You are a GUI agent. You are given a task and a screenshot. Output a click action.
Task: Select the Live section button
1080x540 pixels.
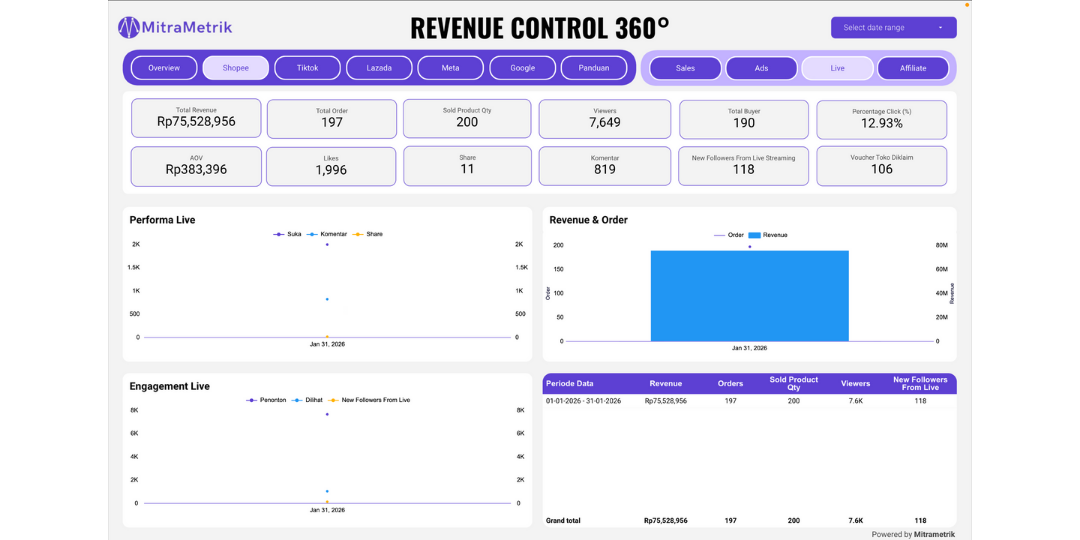pos(837,68)
